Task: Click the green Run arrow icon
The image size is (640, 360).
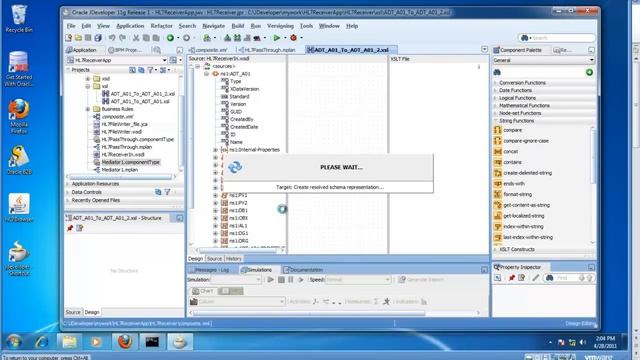Action: (x=277, y=38)
